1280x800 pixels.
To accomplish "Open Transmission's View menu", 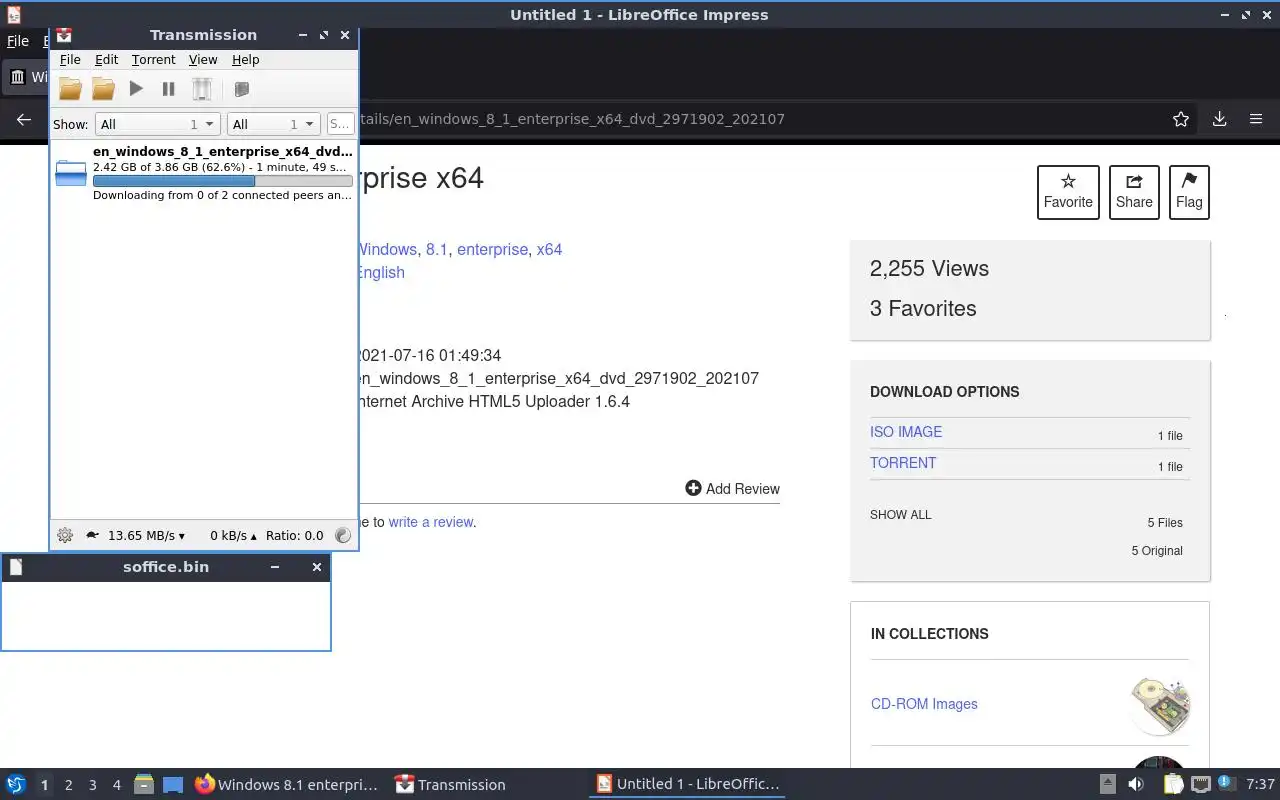I will point(203,60).
